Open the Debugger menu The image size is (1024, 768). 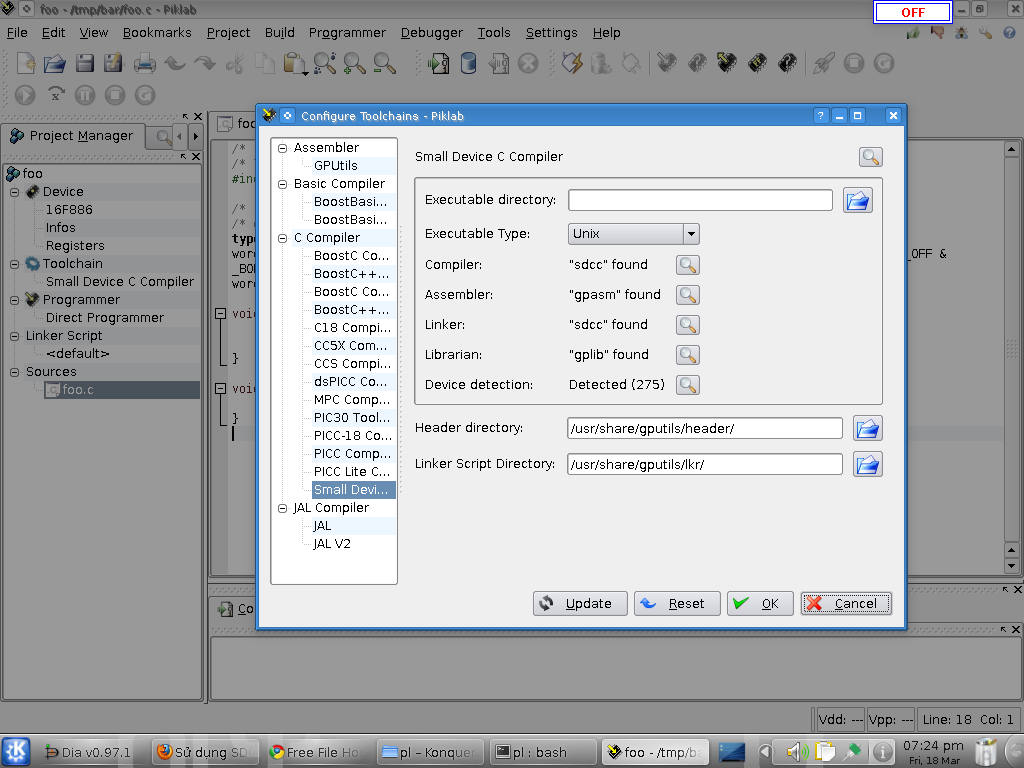click(x=432, y=33)
